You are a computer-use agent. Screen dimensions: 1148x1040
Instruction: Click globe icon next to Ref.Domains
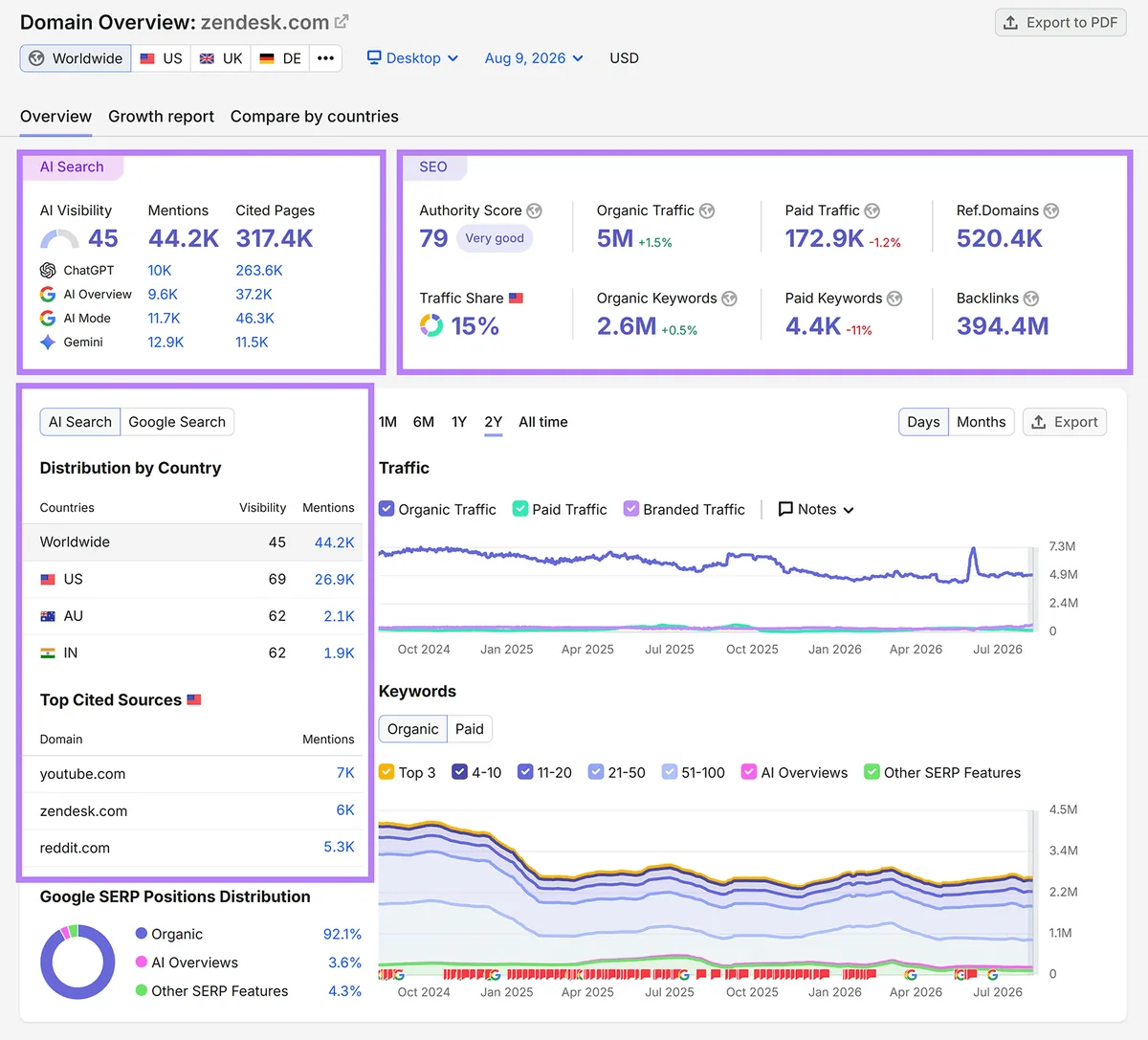click(1051, 210)
